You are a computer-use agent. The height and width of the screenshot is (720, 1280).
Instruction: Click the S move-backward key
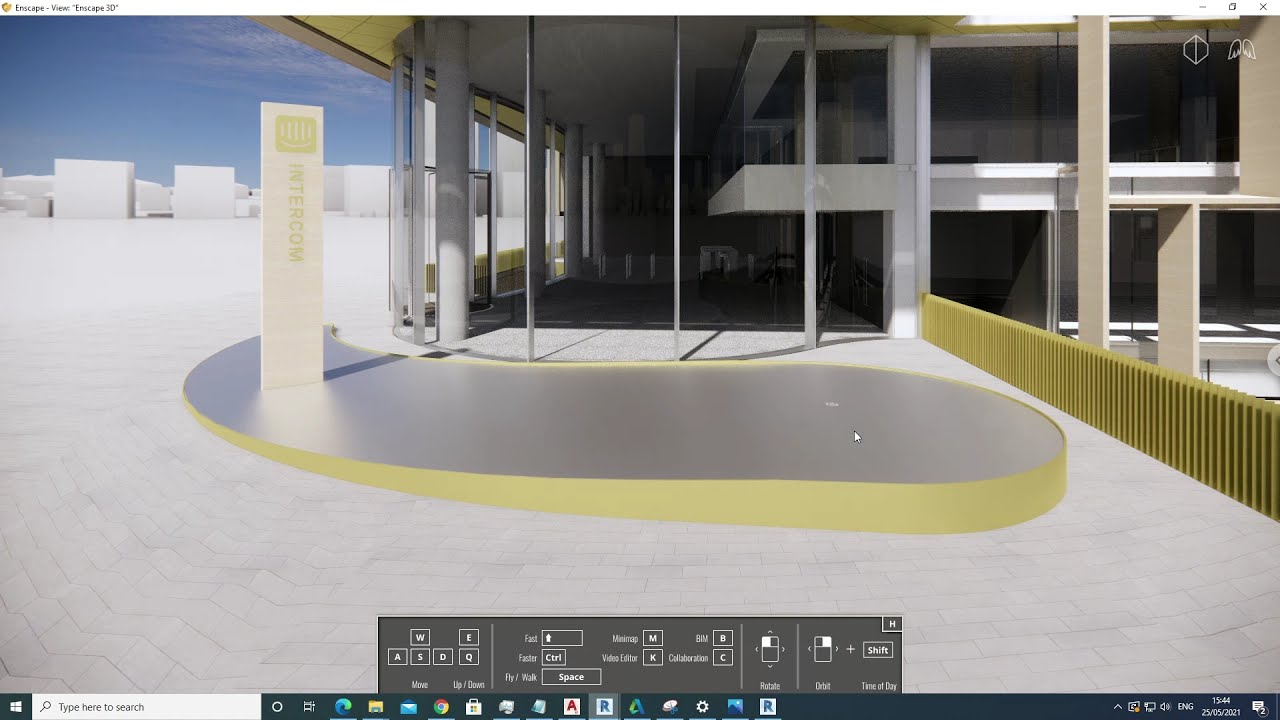point(420,657)
